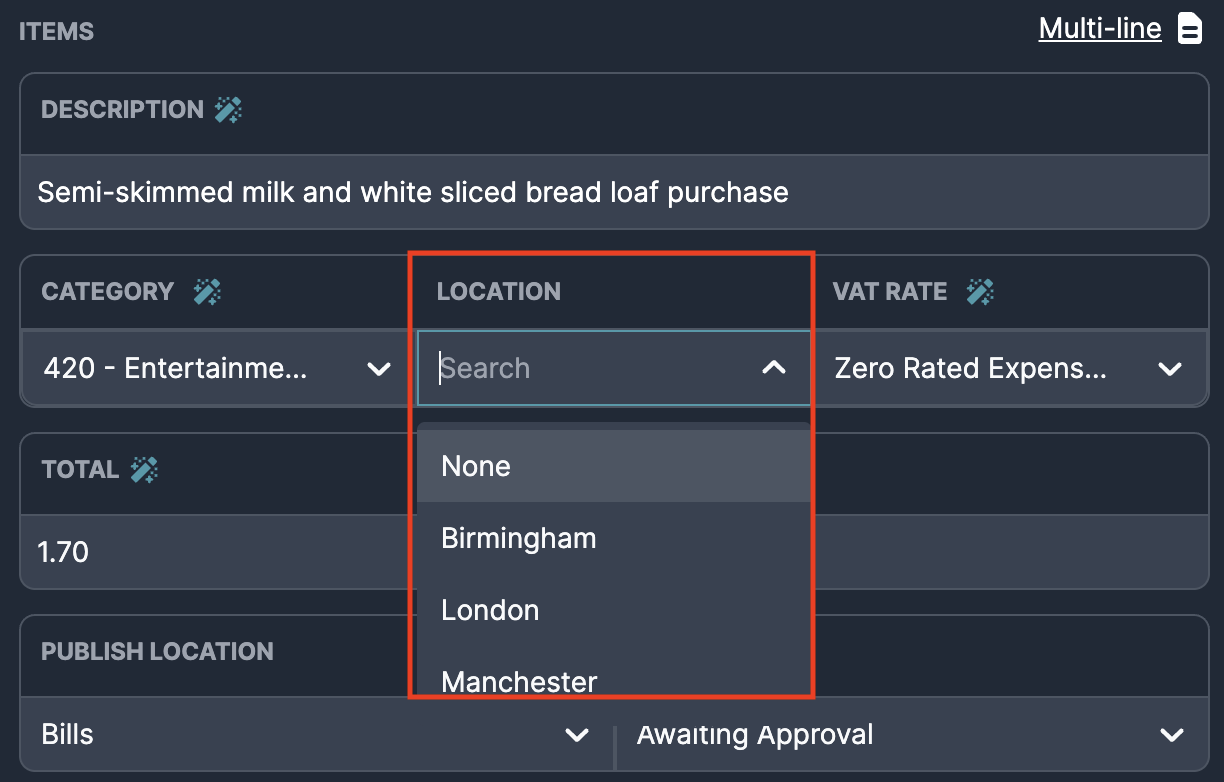The width and height of the screenshot is (1224, 782).
Task: Click the magic wand icon next to Total
Action: tap(145, 470)
